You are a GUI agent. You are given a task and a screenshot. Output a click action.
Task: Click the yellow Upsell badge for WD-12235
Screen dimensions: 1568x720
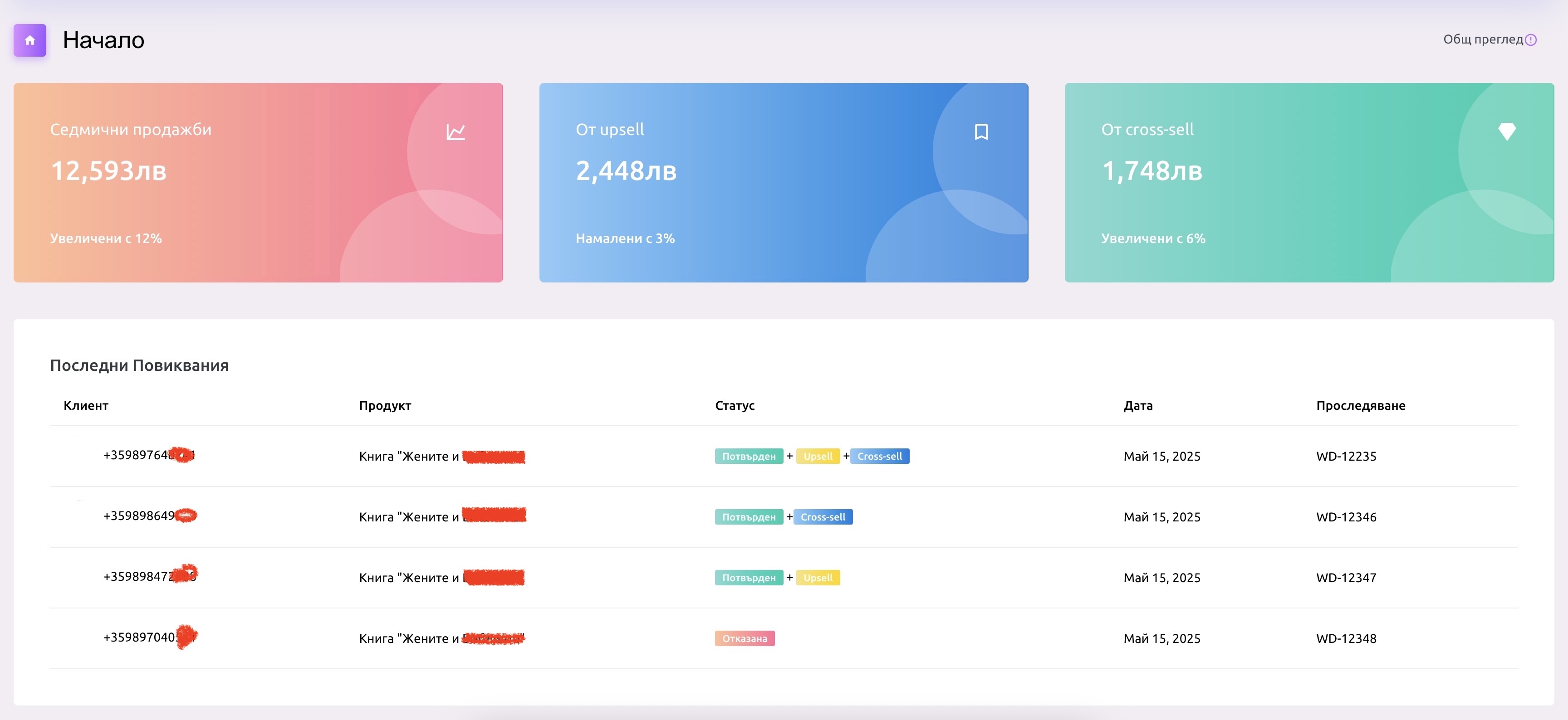[x=818, y=456]
